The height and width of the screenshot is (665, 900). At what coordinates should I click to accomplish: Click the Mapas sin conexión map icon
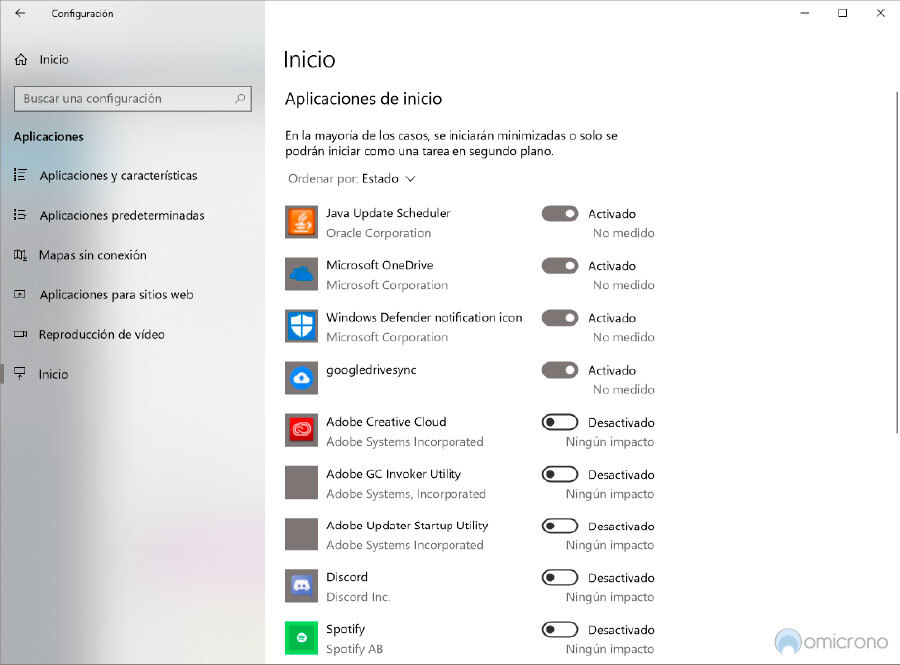point(20,255)
